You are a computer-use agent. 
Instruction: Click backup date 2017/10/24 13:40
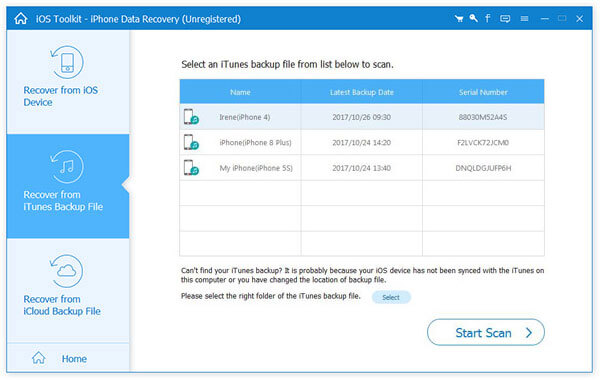[362, 168]
